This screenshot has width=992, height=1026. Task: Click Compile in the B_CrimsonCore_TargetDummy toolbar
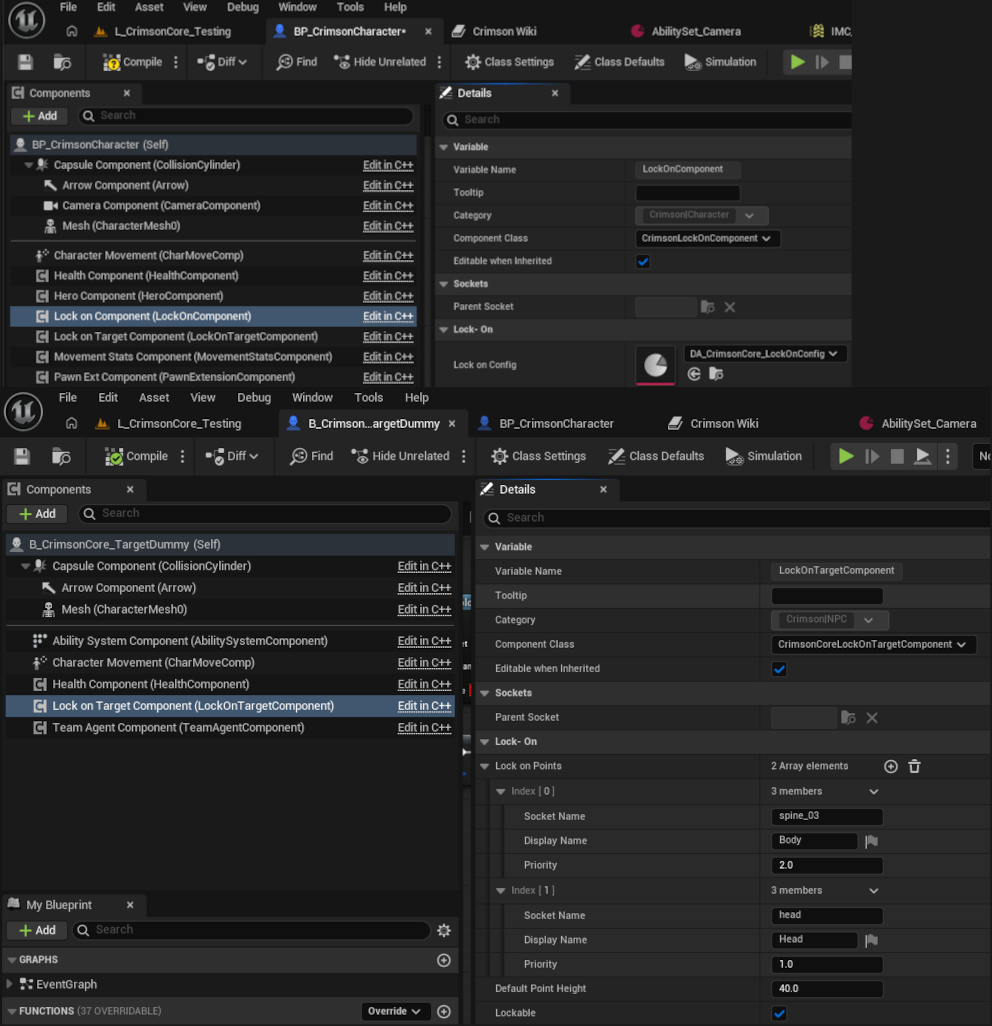point(136,456)
